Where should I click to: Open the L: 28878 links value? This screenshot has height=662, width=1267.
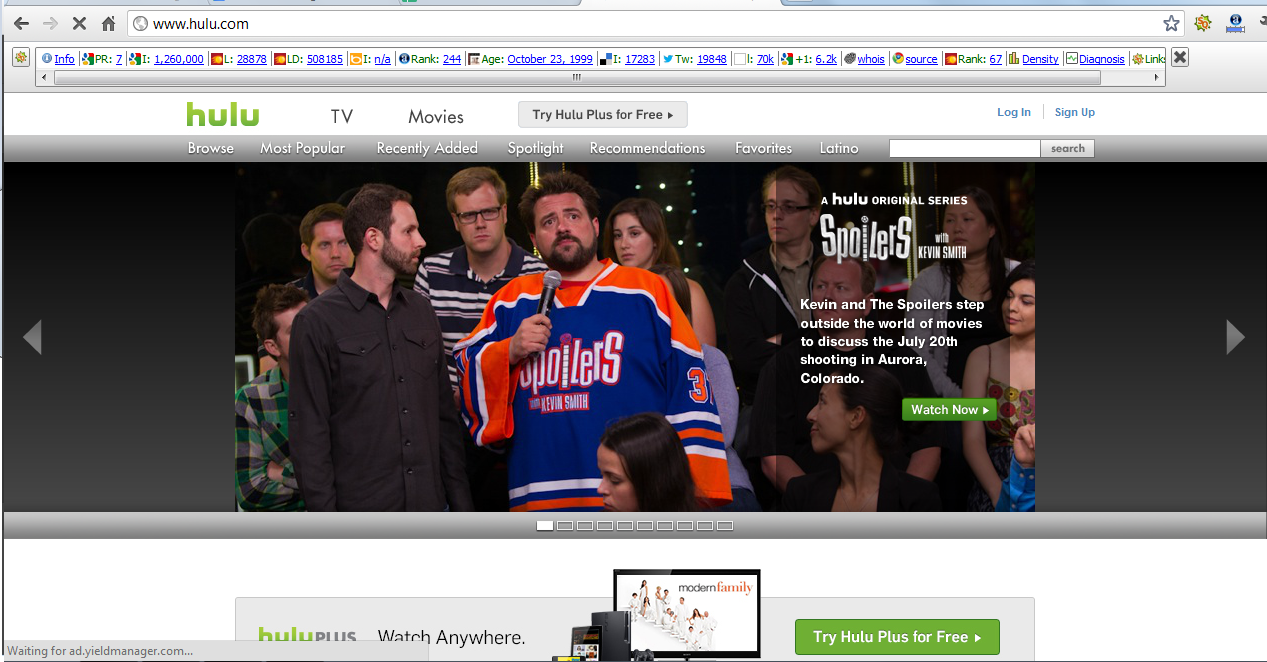252,59
